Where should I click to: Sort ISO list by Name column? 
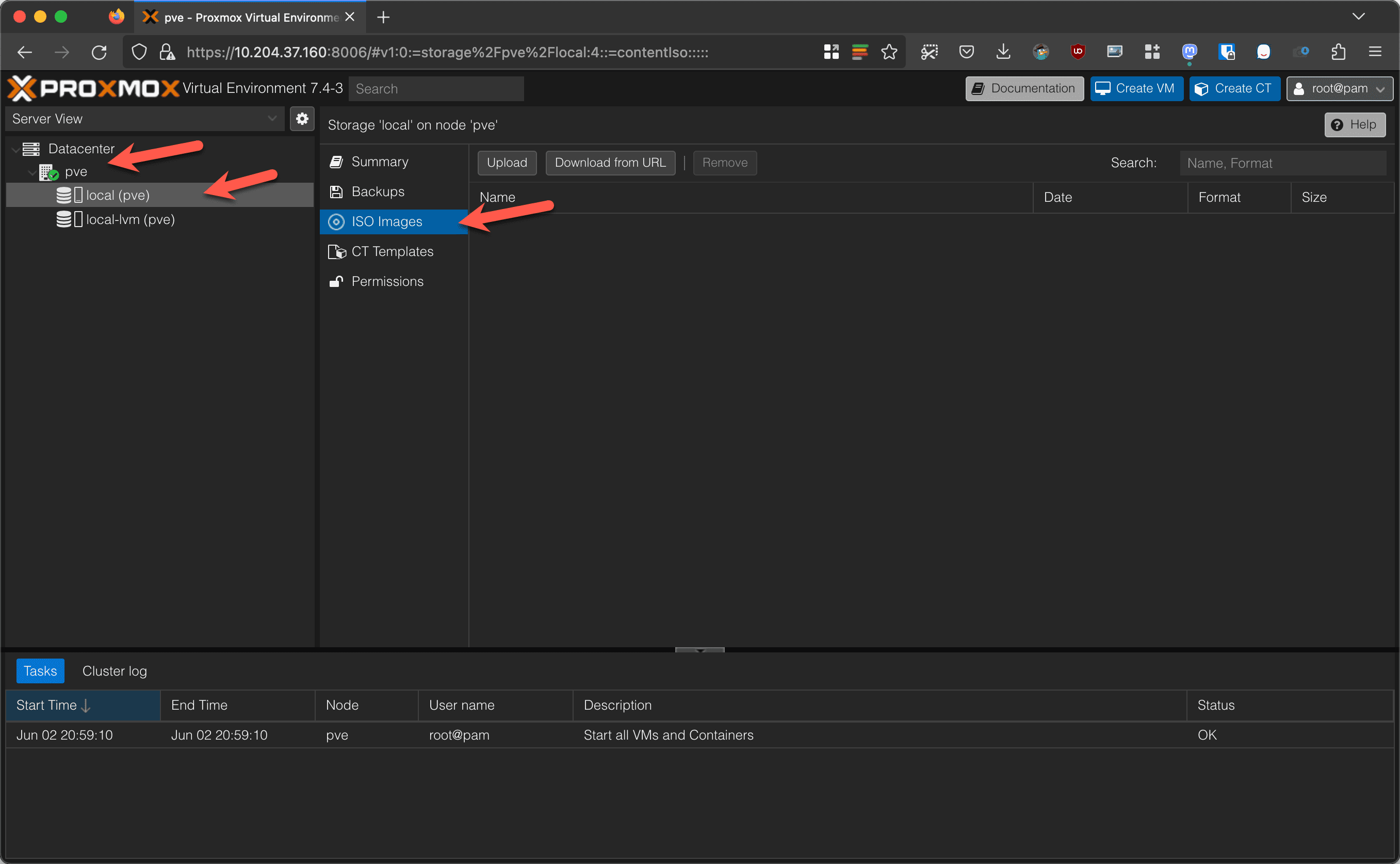click(752, 198)
